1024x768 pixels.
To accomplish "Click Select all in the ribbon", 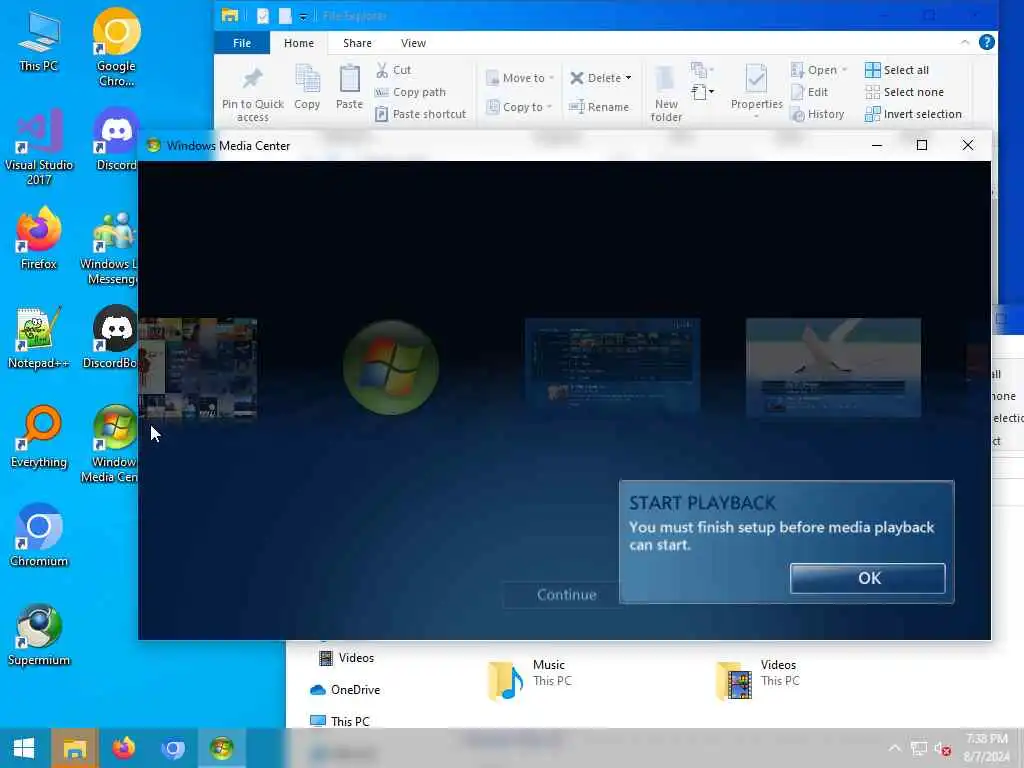I will (897, 70).
